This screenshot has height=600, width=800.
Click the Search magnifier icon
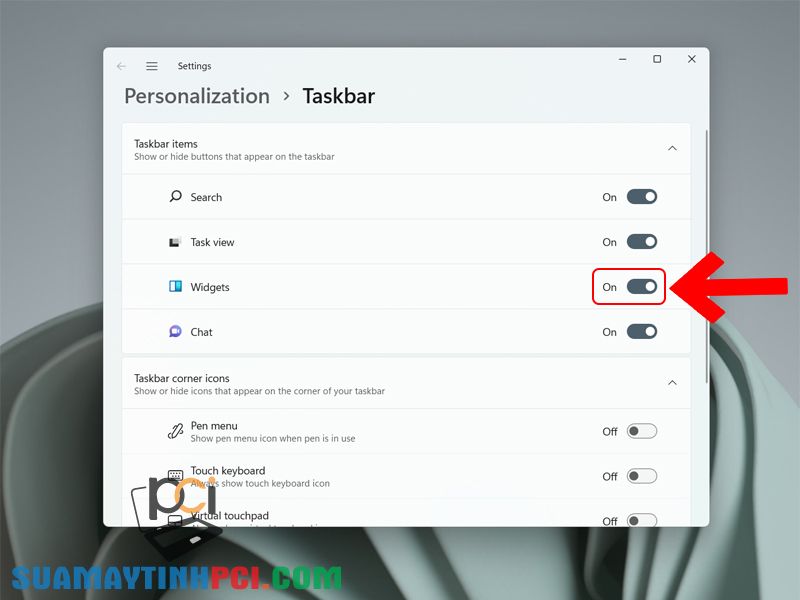pyautogui.click(x=176, y=196)
